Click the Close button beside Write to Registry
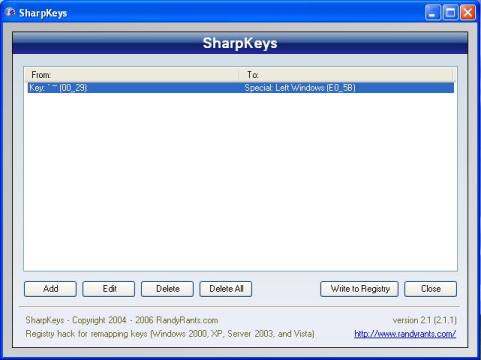This screenshot has height=360, width=481. tap(430, 289)
